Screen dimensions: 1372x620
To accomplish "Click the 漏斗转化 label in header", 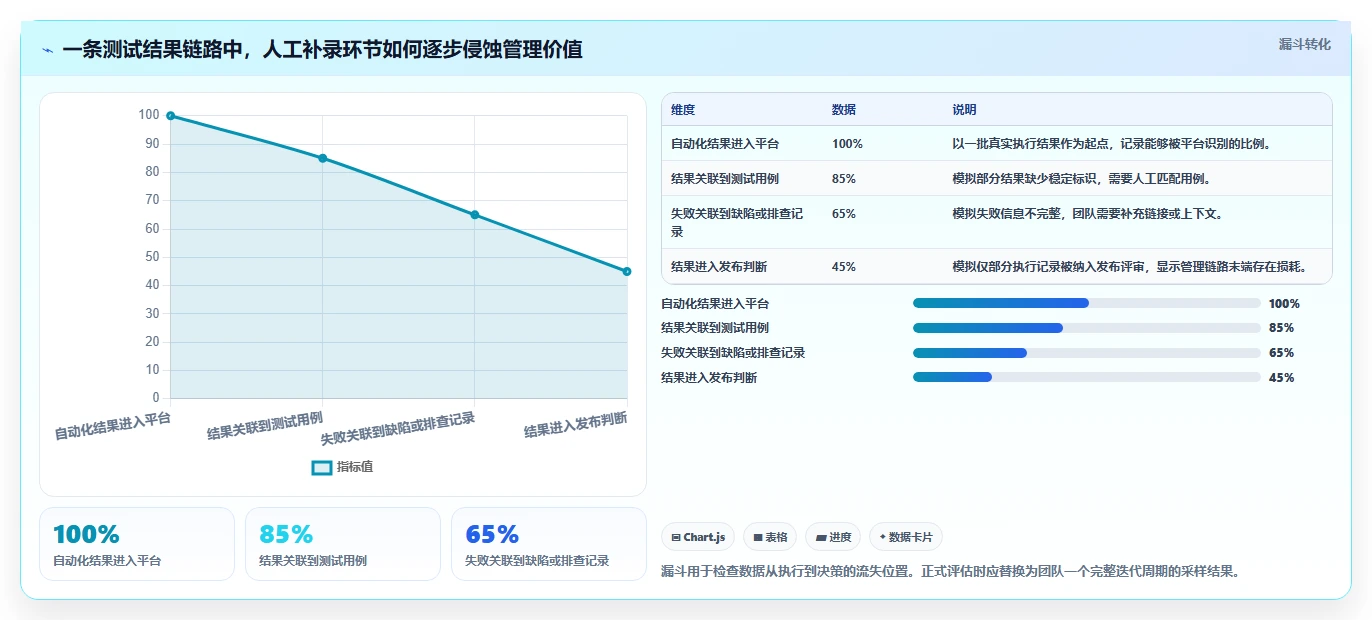I will coord(1304,44).
